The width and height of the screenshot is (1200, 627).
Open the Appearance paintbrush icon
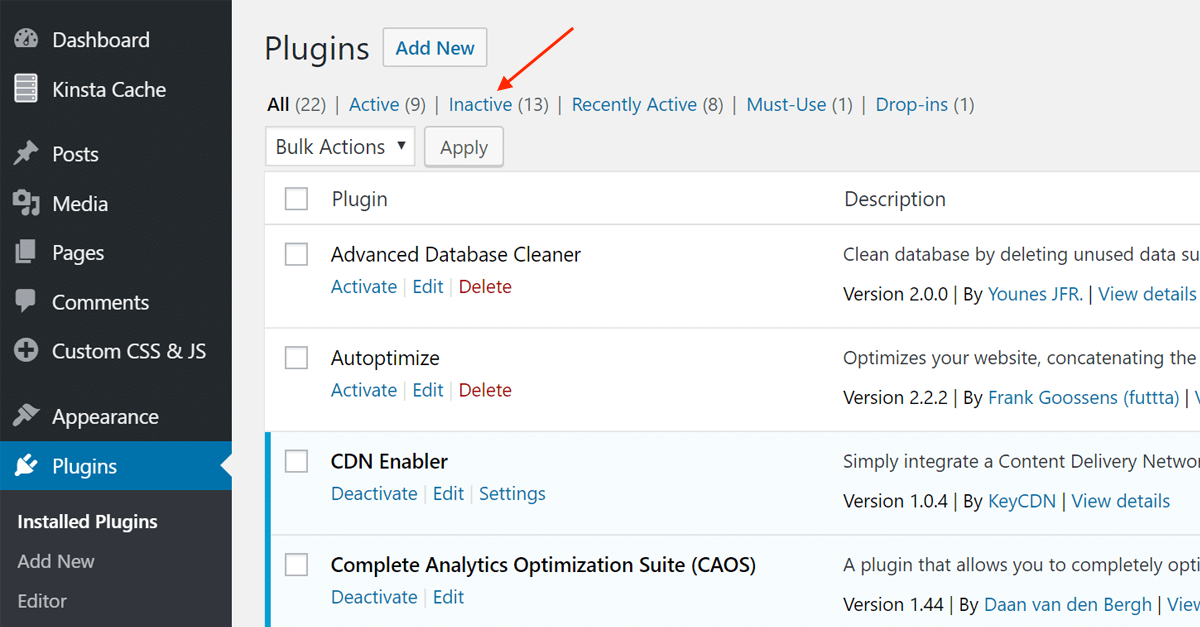[26, 416]
